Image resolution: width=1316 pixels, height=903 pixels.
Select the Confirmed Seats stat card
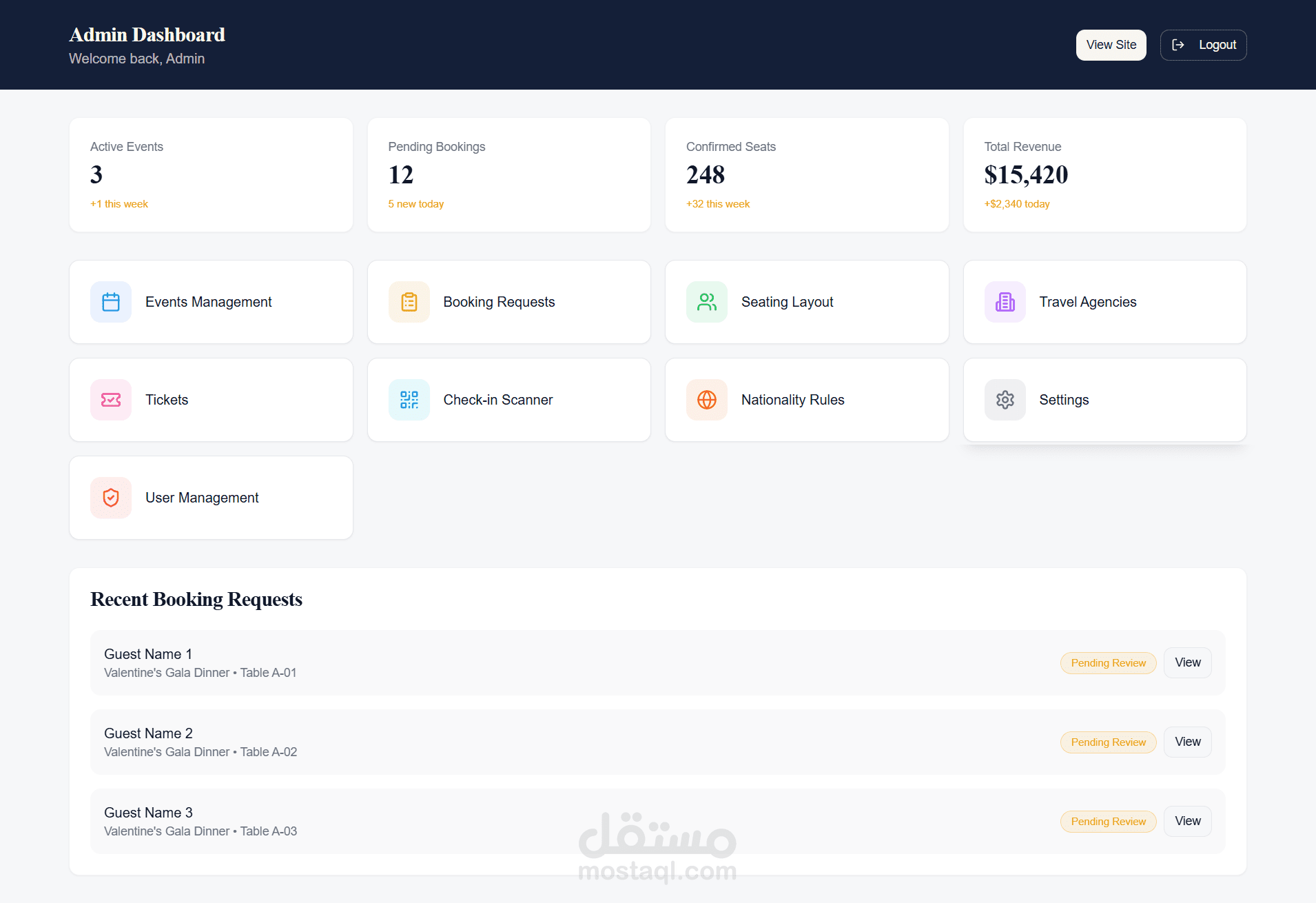[807, 175]
